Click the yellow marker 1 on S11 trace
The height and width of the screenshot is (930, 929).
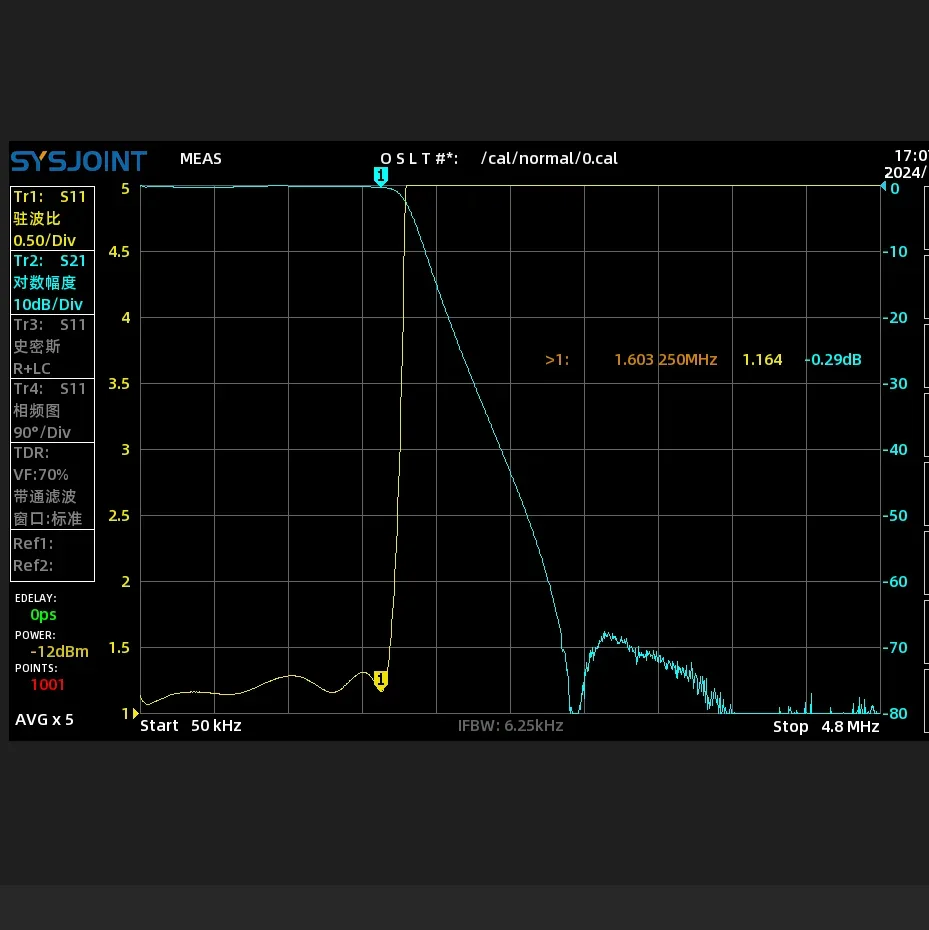tap(381, 680)
